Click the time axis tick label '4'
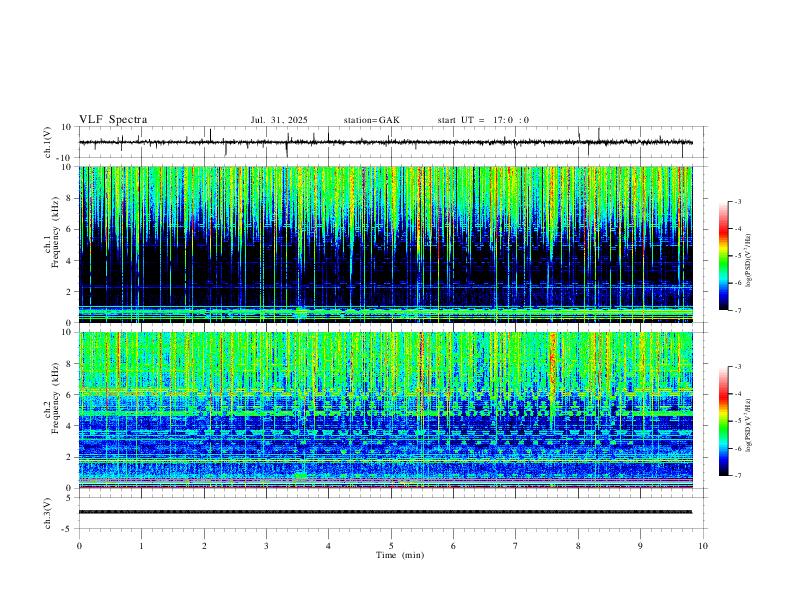 pyautogui.click(x=328, y=546)
